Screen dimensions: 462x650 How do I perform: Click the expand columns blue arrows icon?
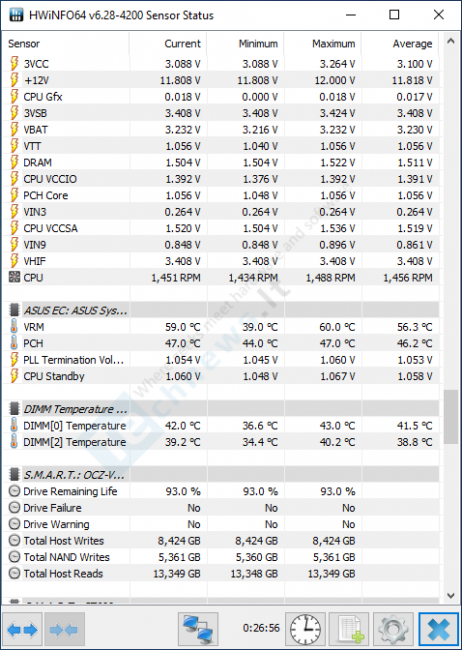click(x=22, y=630)
